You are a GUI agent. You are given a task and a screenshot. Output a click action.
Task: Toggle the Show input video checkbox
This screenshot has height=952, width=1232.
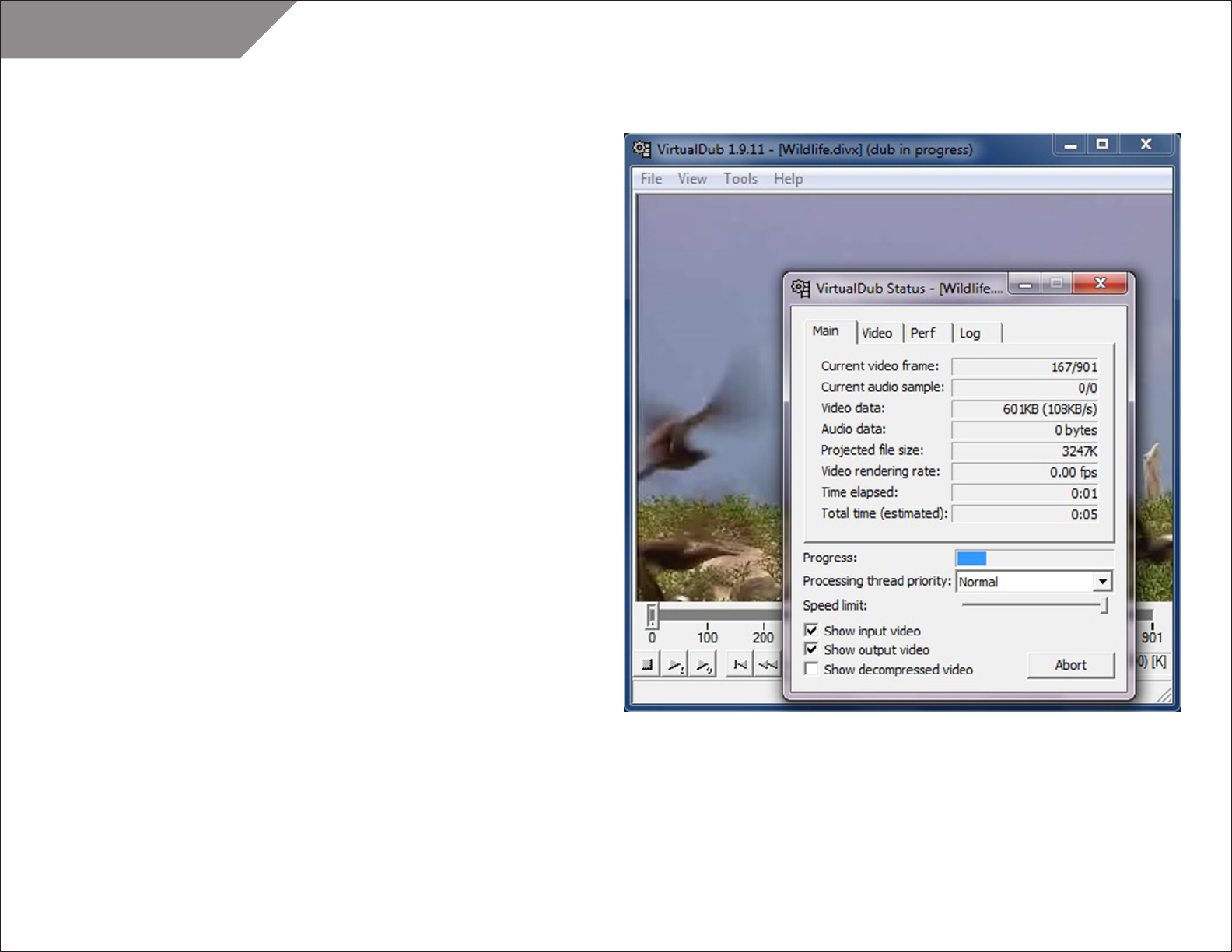811,630
